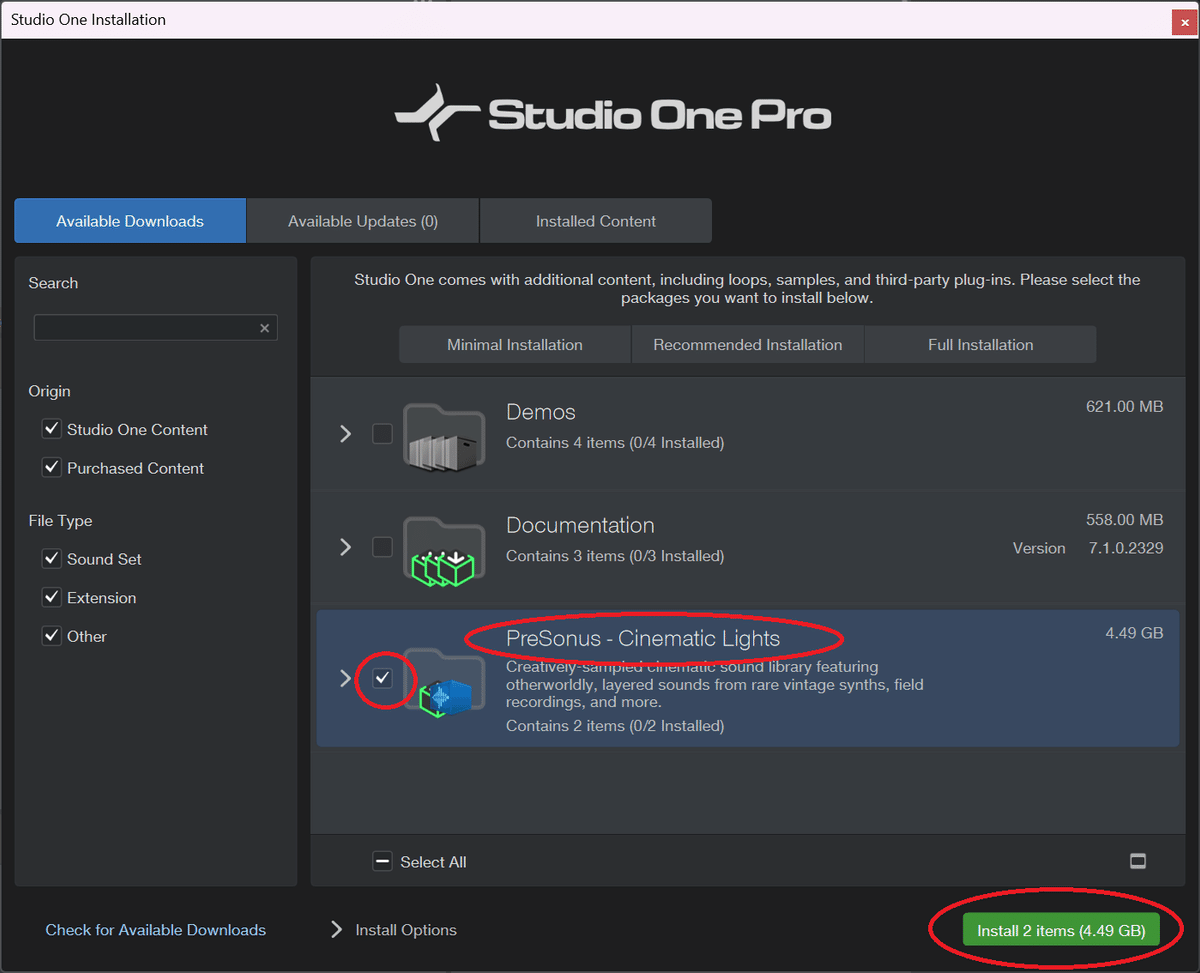Click the Documentation folder icon
The height and width of the screenshot is (973, 1200).
click(x=444, y=550)
